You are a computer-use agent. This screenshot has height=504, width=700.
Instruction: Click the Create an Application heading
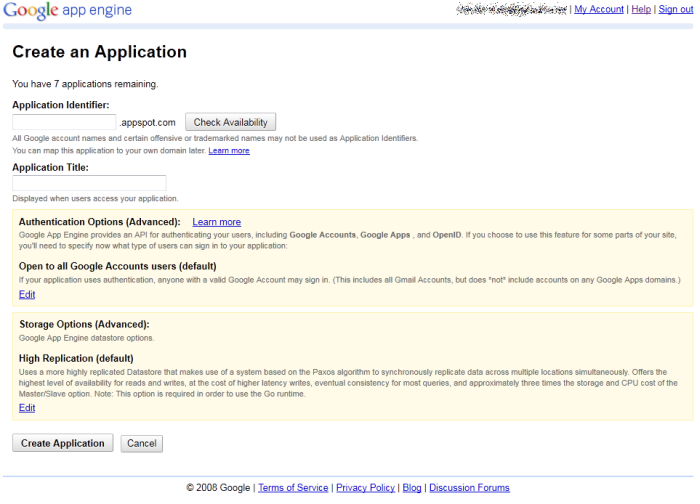(100, 52)
